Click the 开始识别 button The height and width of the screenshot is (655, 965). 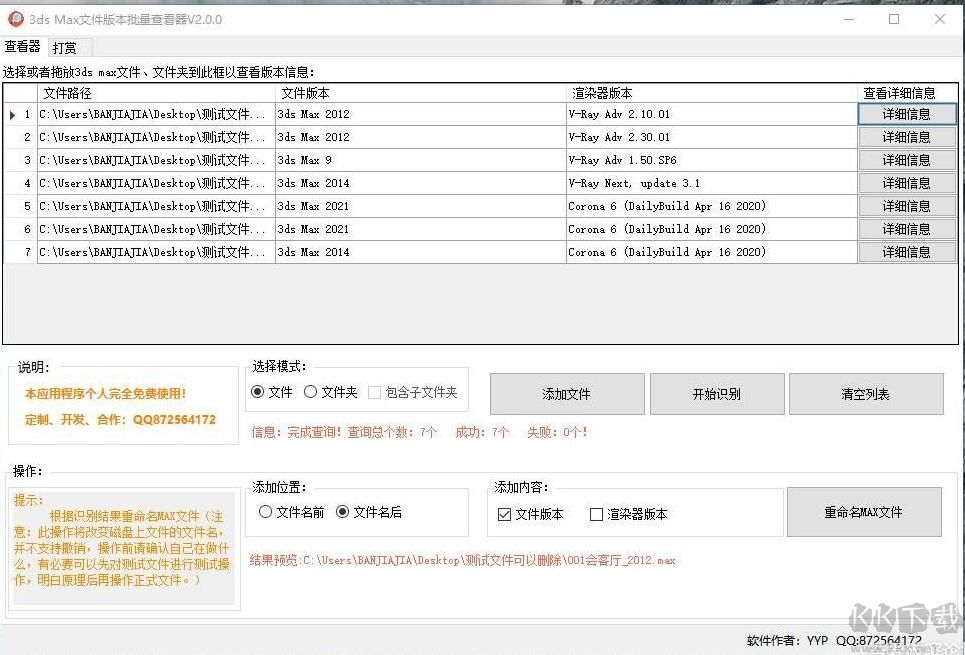click(716, 393)
